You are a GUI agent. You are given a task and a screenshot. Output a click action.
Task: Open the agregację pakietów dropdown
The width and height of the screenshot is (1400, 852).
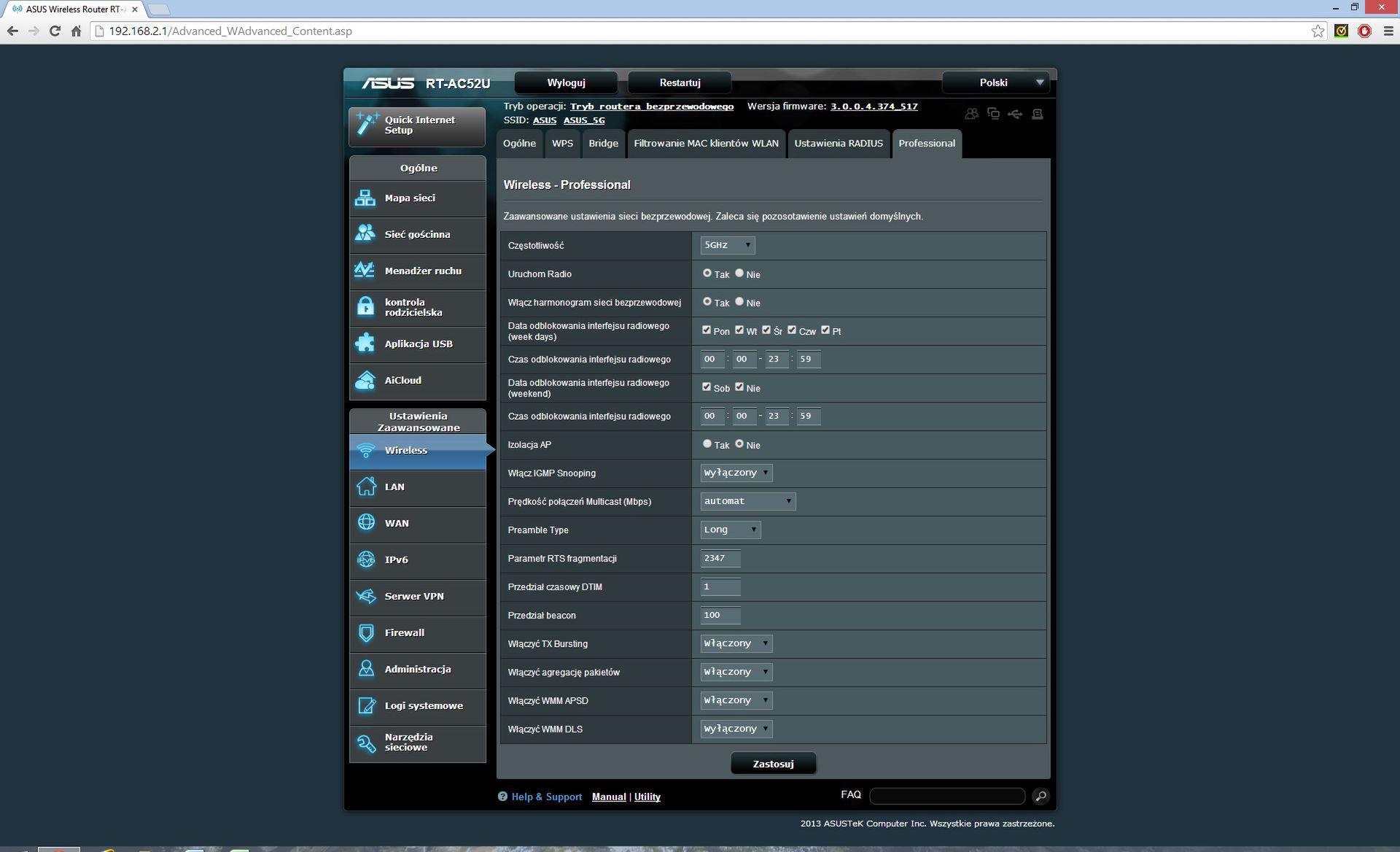(x=736, y=673)
